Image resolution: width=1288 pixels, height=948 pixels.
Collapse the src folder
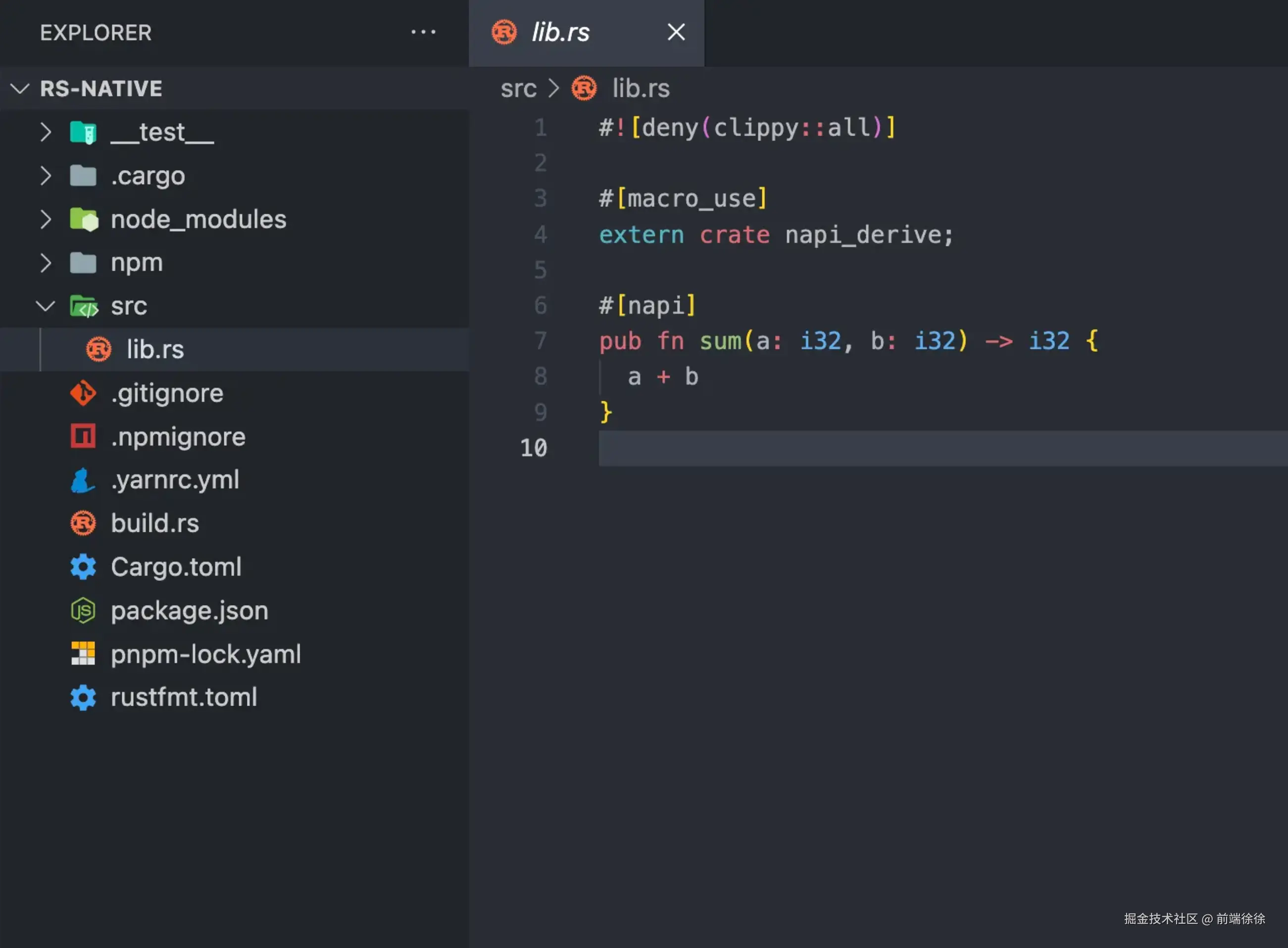(46, 306)
